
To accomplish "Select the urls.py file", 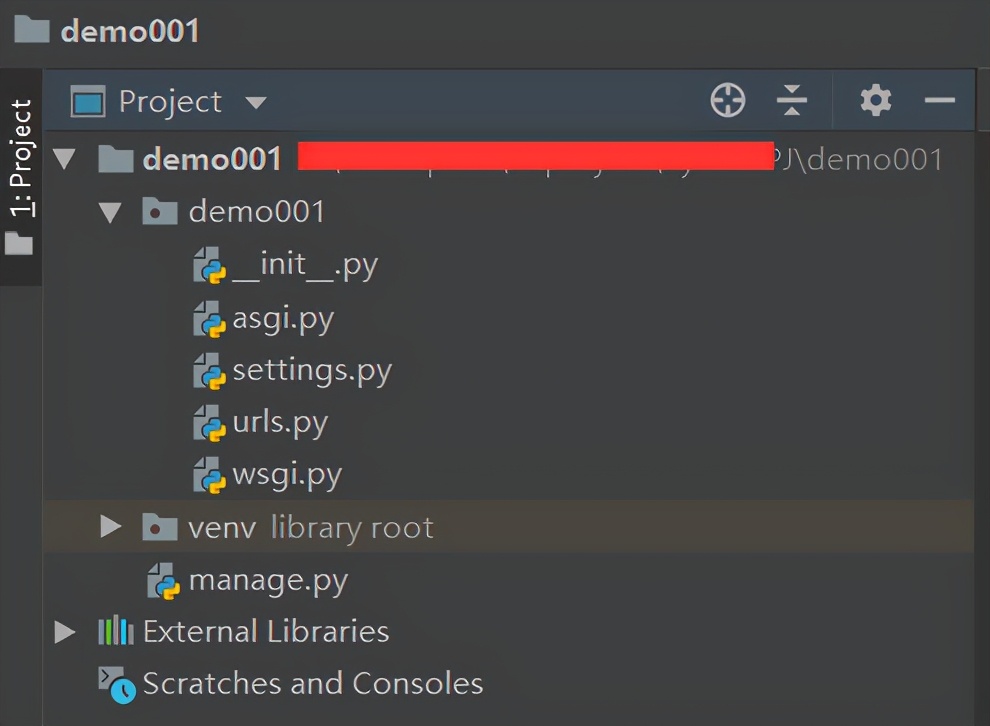I will [281, 422].
